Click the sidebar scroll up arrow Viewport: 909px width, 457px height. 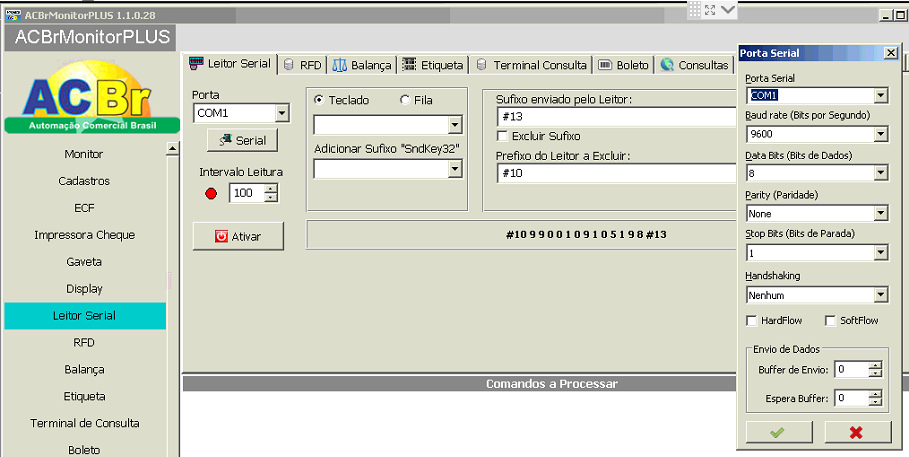(172, 148)
